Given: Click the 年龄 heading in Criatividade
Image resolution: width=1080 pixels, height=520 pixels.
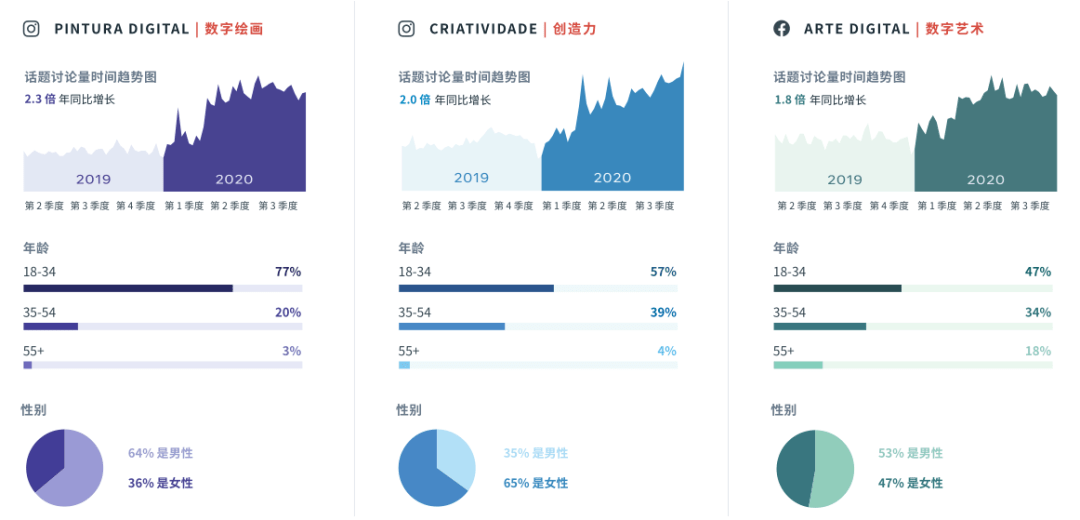Looking at the screenshot, I should point(411,248).
